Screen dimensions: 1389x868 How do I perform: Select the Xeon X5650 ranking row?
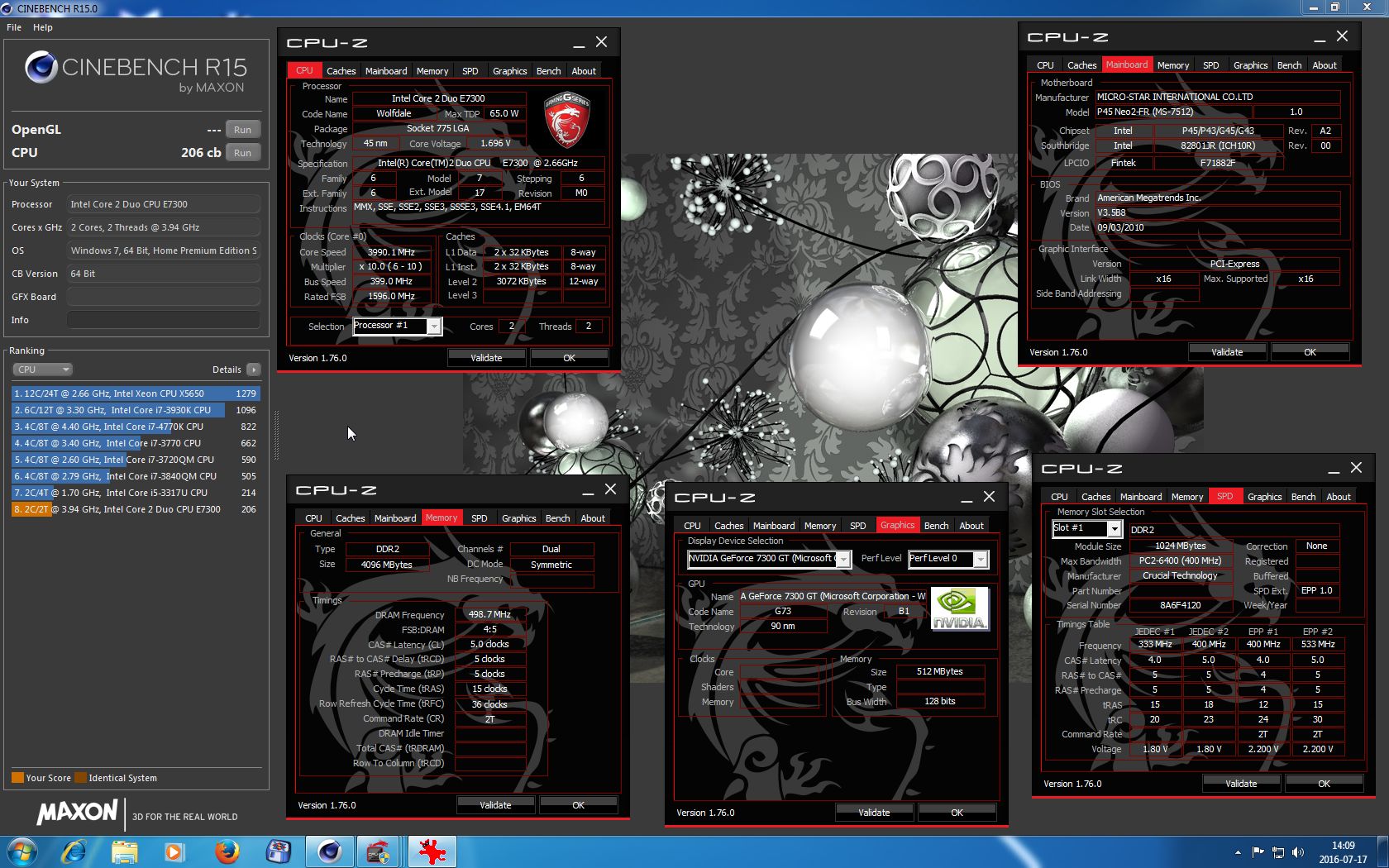(136, 393)
